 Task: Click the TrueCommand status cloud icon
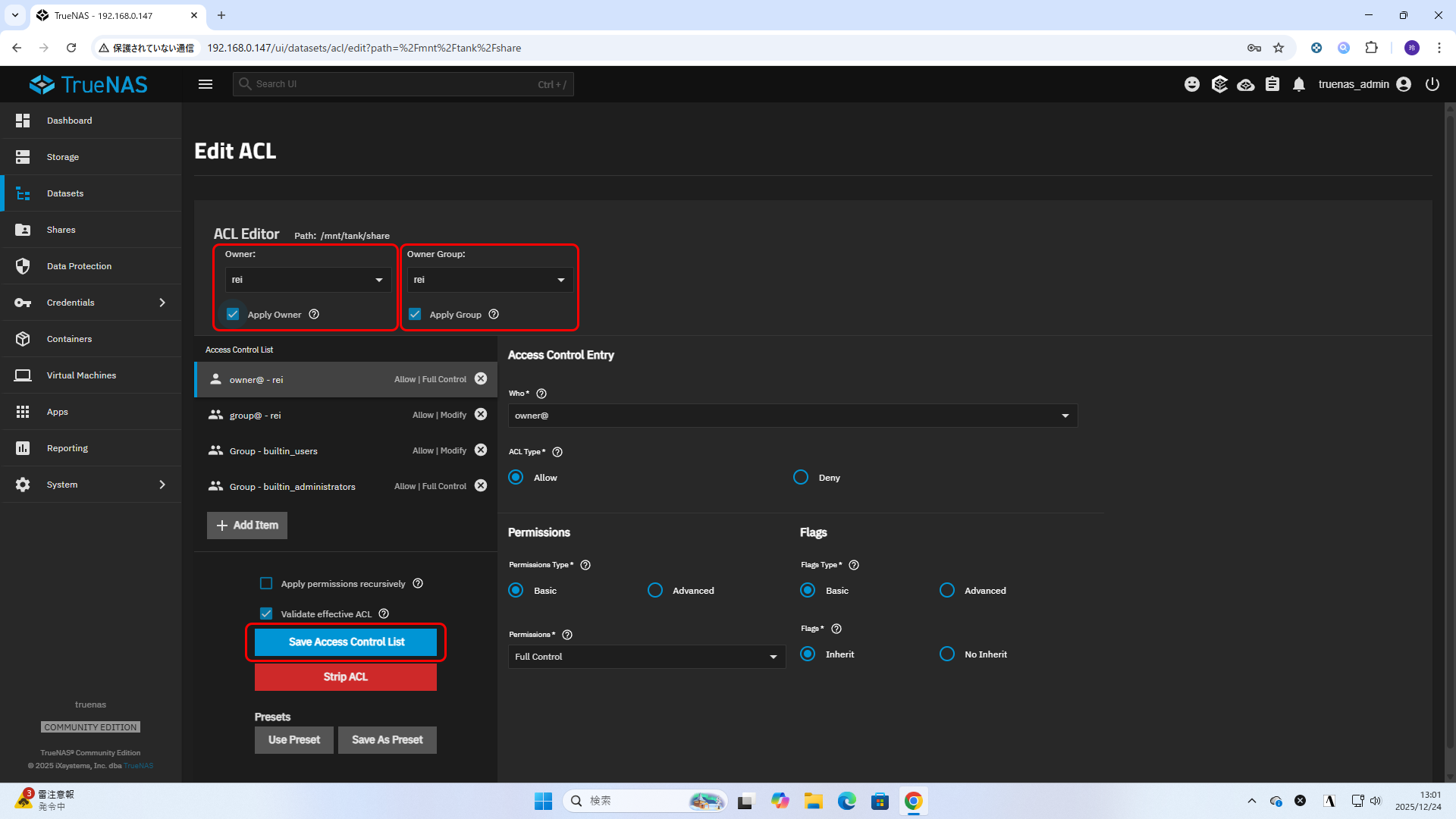click(1245, 84)
